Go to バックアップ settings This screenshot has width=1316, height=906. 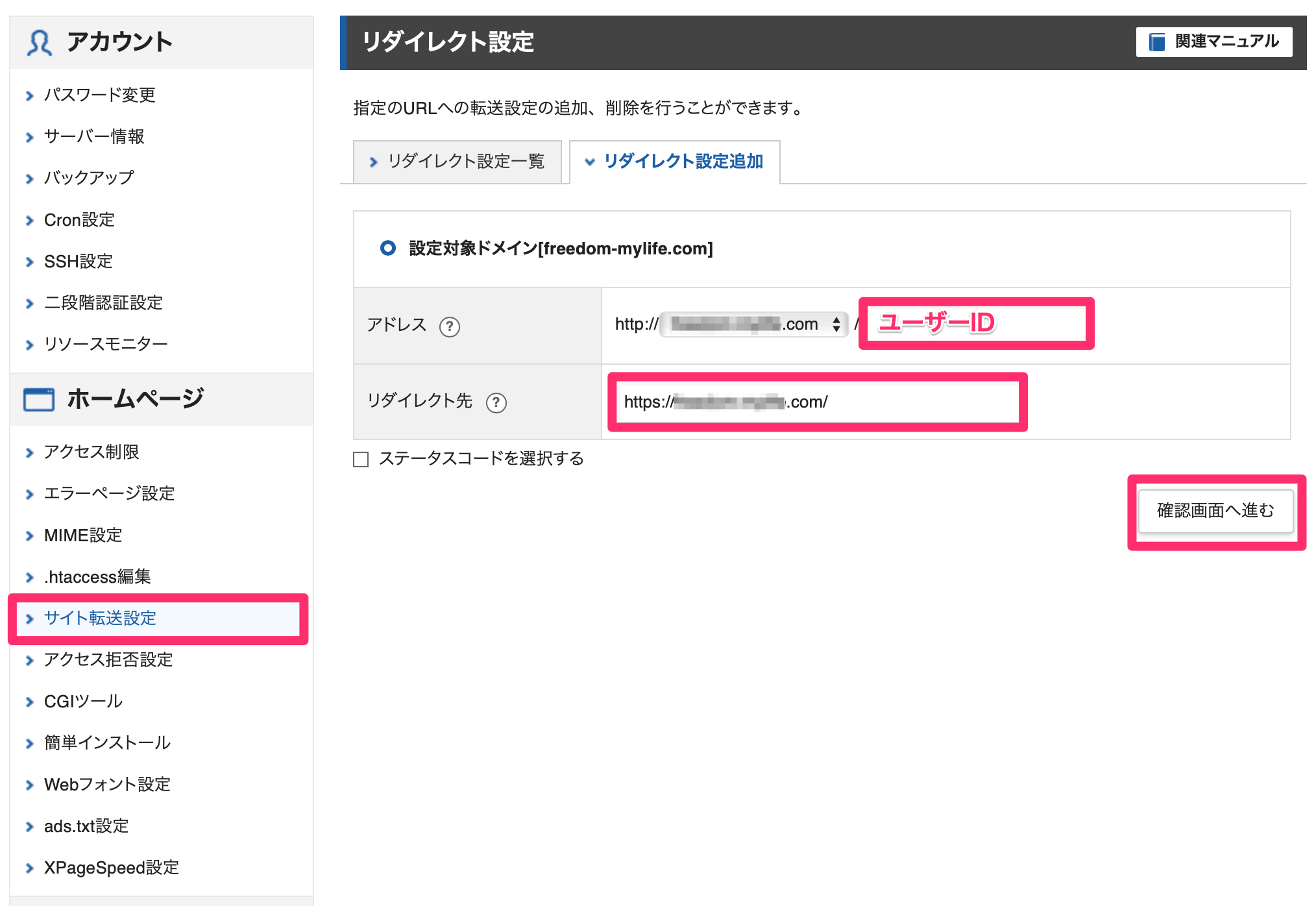click(x=89, y=178)
